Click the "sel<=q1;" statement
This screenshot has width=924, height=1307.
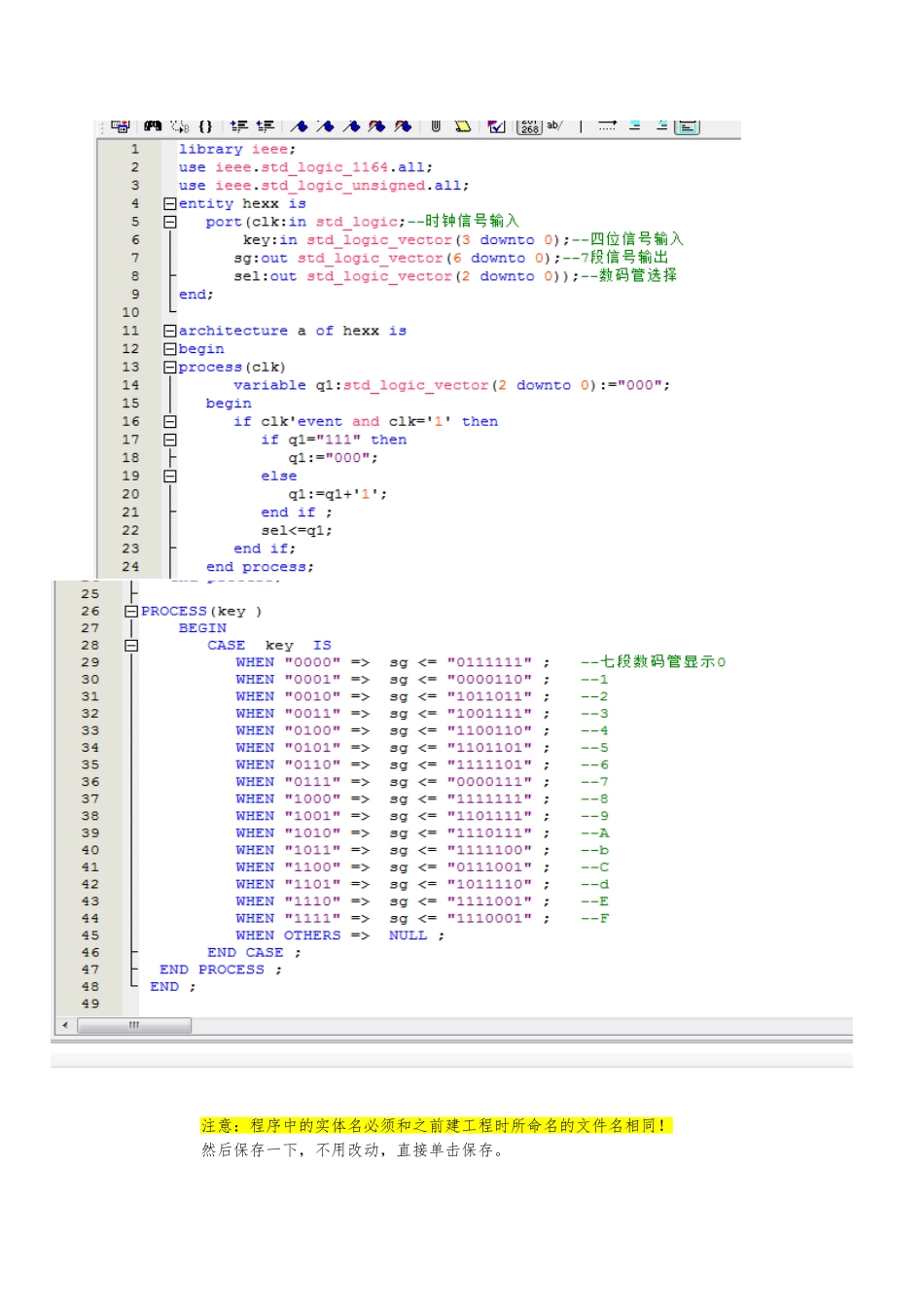(x=297, y=531)
